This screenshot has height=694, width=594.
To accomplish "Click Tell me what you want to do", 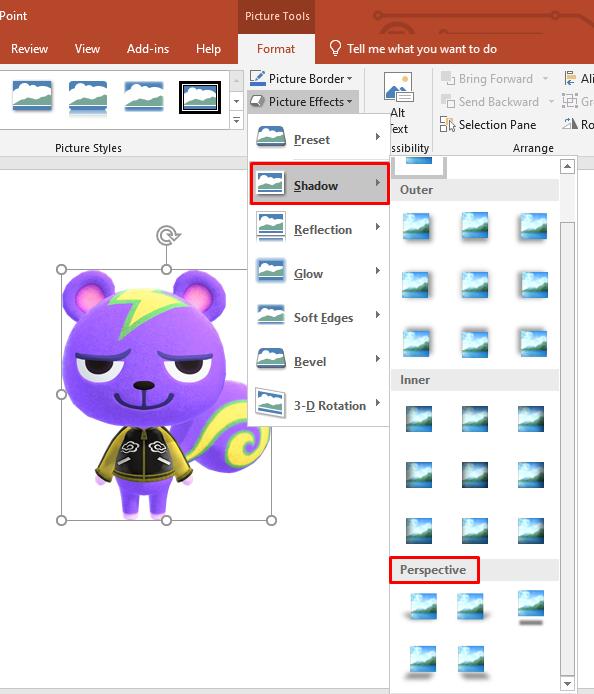I will coord(413,49).
